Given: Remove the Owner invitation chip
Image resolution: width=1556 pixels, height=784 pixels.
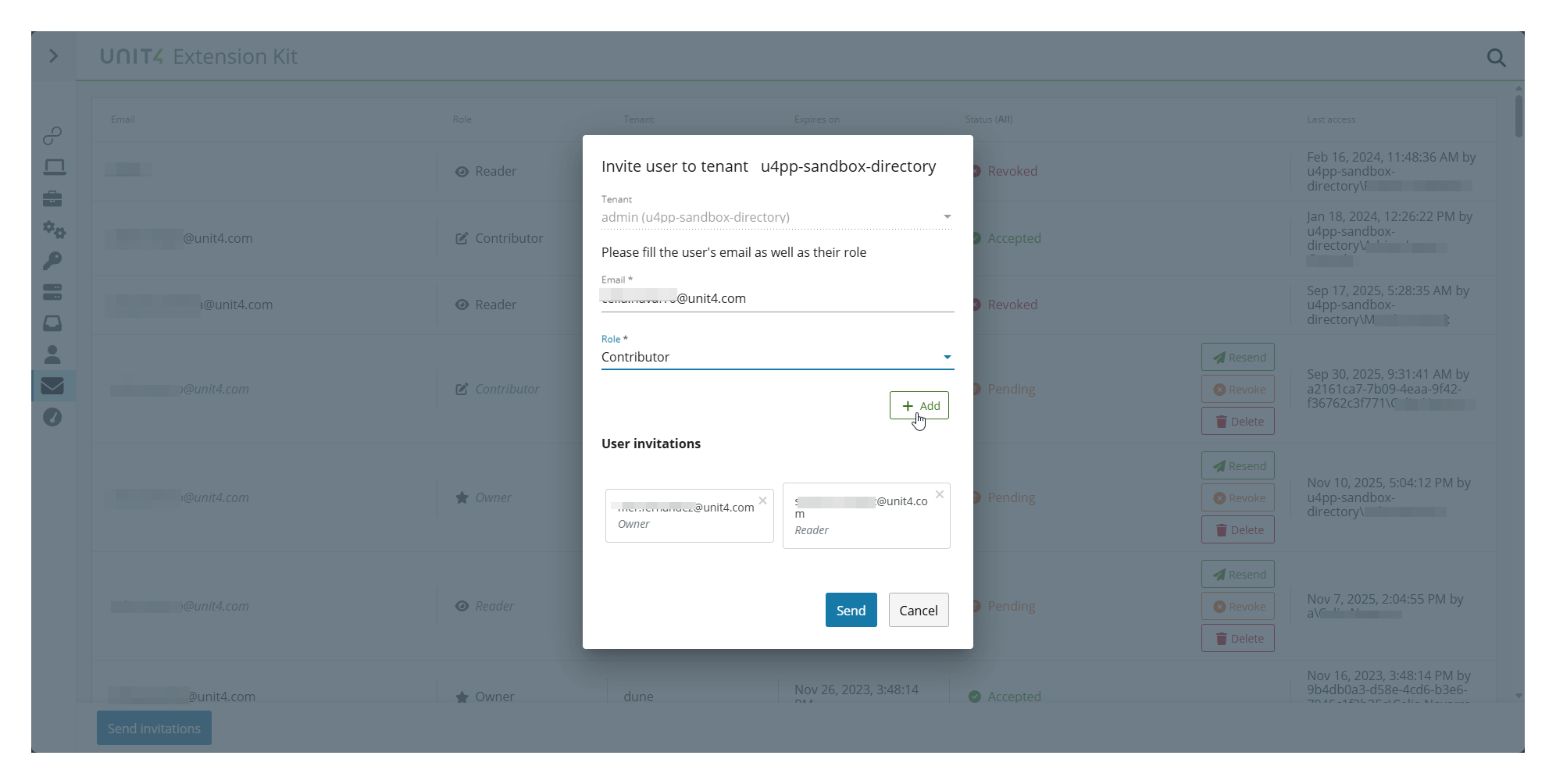Looking at the screenshot, I should tap(763, 501).
